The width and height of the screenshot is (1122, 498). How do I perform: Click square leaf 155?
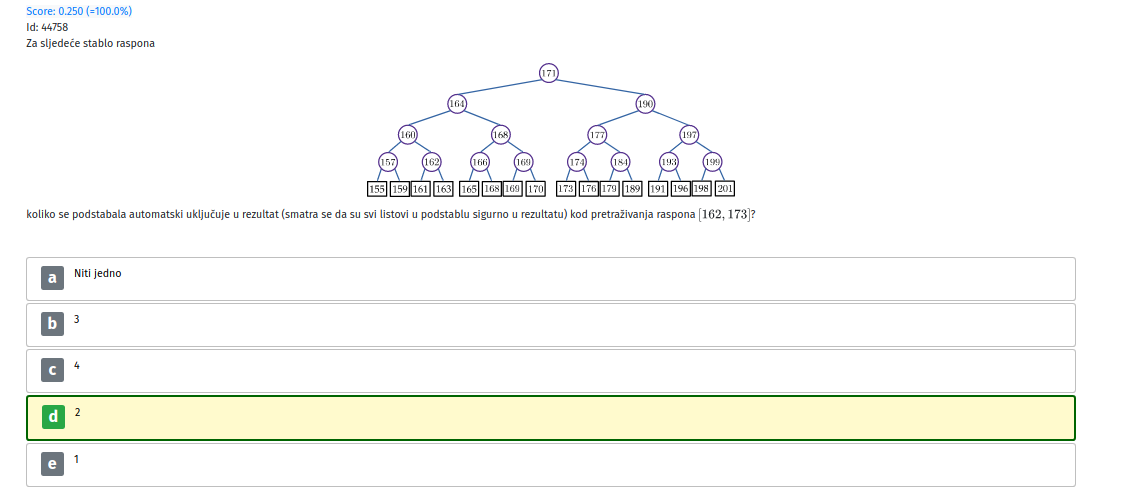tap(377, 189)
